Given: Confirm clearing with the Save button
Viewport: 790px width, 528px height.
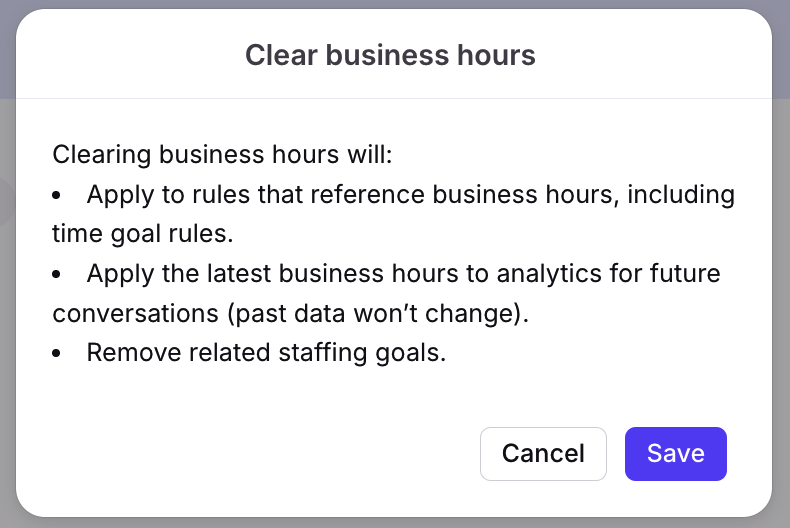Looking at the screenshot, I should (676, 453).
